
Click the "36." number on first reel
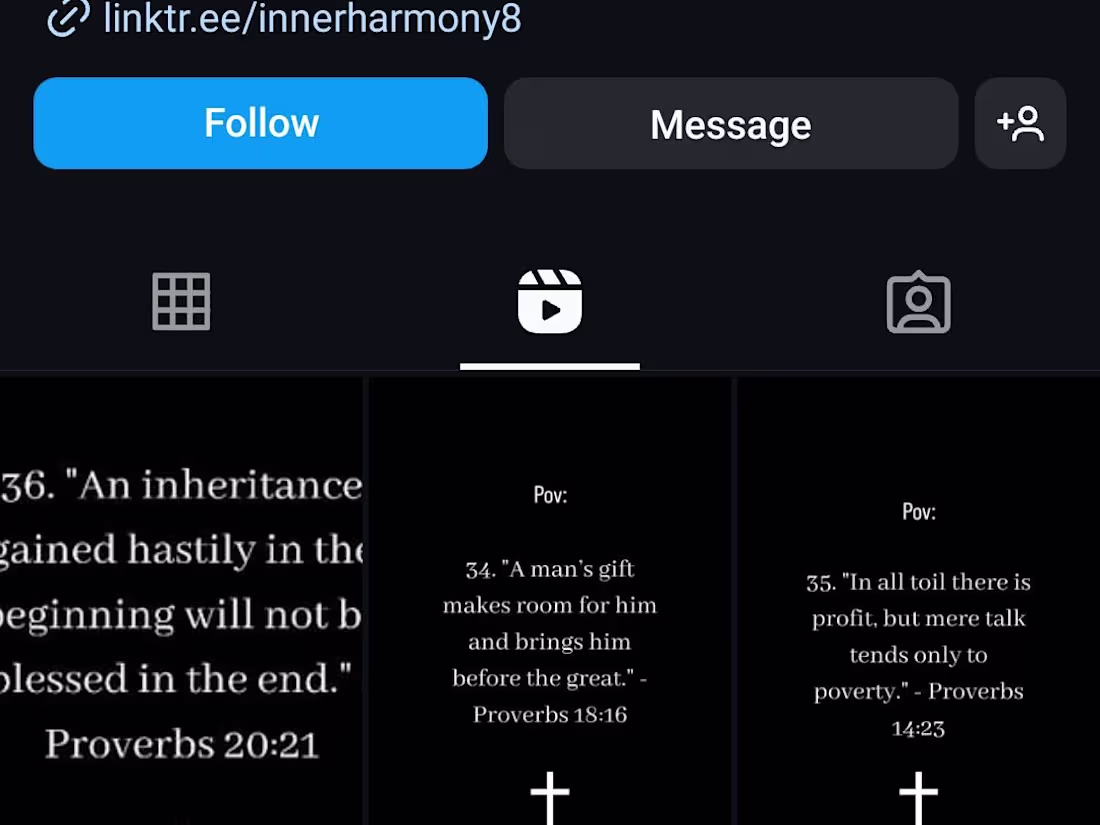[x=27, y=485]
